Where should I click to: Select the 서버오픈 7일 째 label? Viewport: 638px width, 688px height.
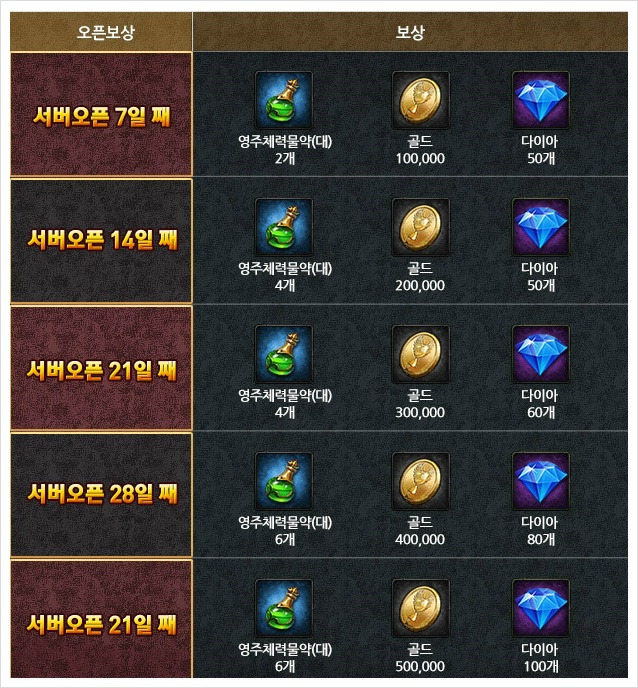(x=101, y=117)
